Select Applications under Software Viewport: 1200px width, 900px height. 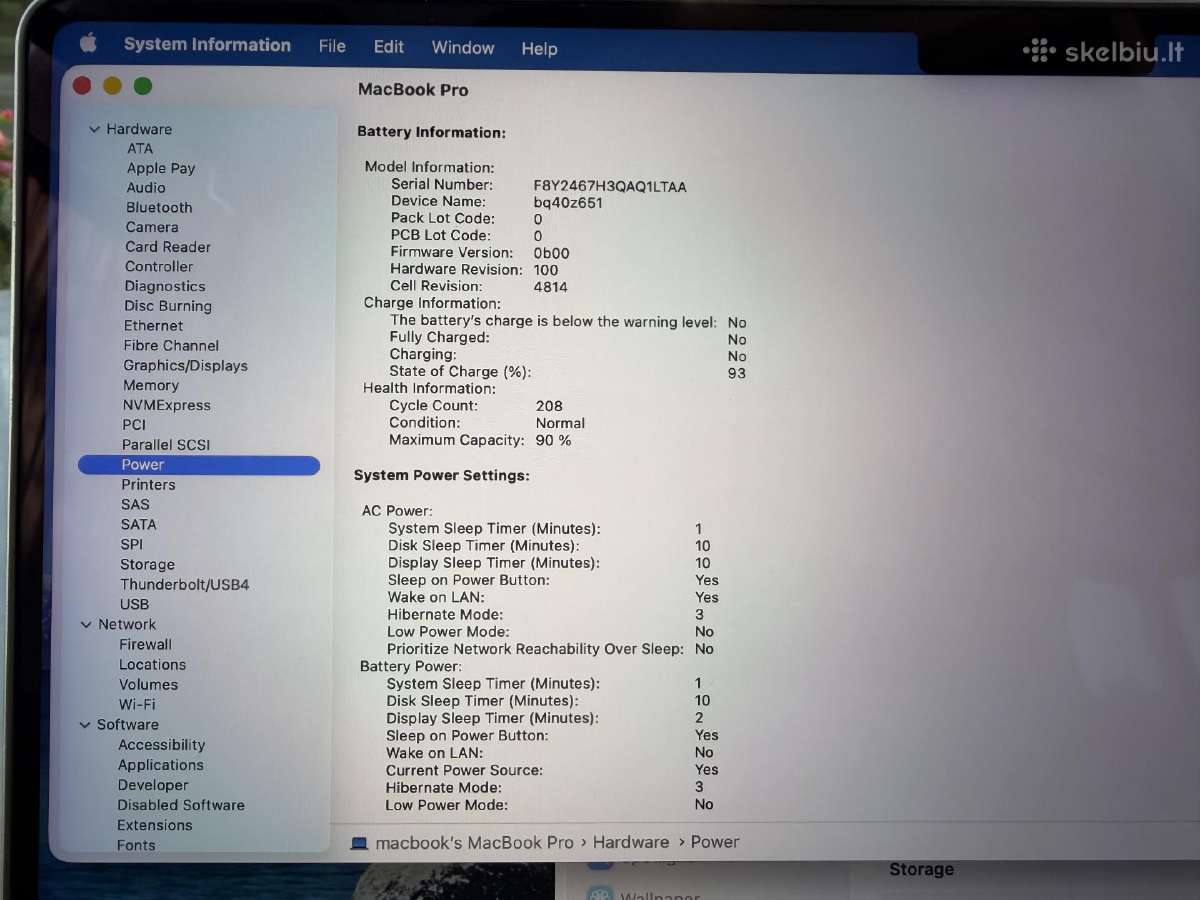click(161, 765)
